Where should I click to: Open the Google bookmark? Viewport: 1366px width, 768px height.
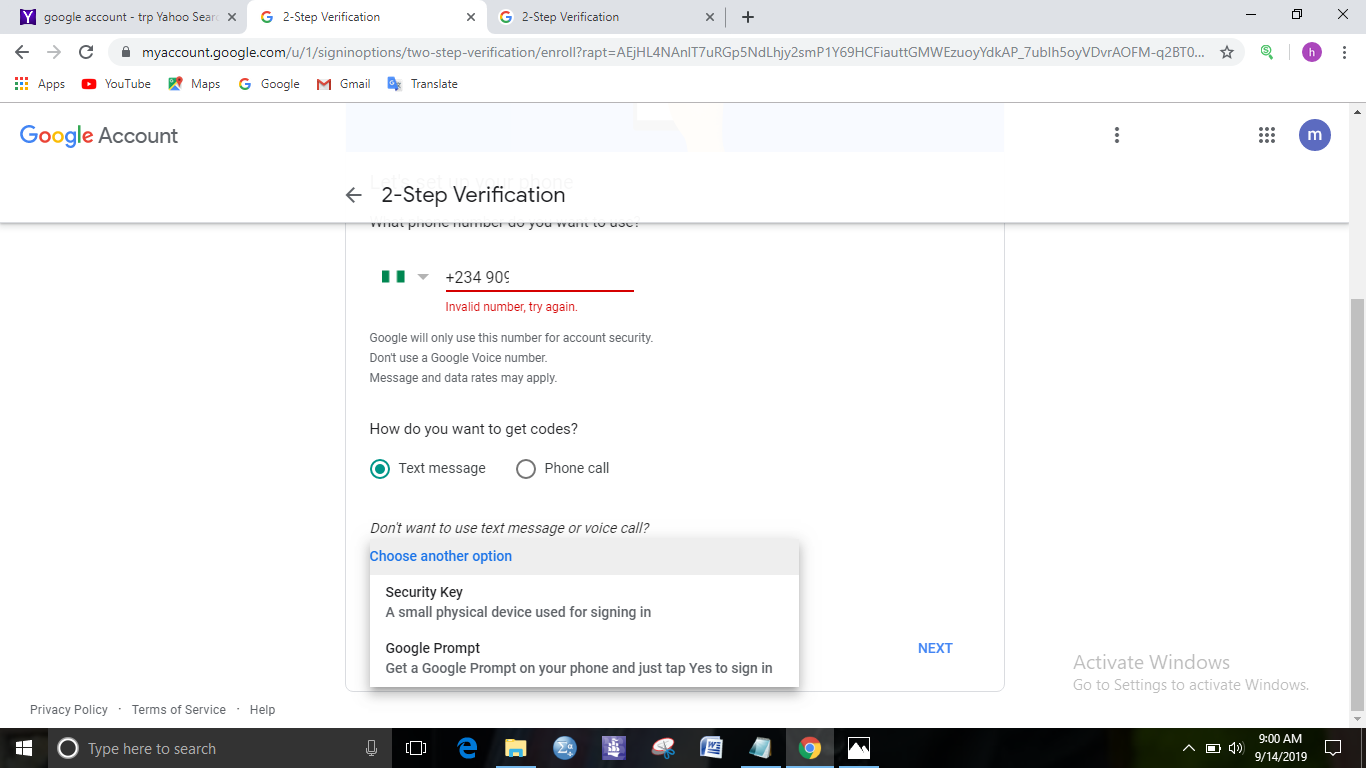[269, 84]
